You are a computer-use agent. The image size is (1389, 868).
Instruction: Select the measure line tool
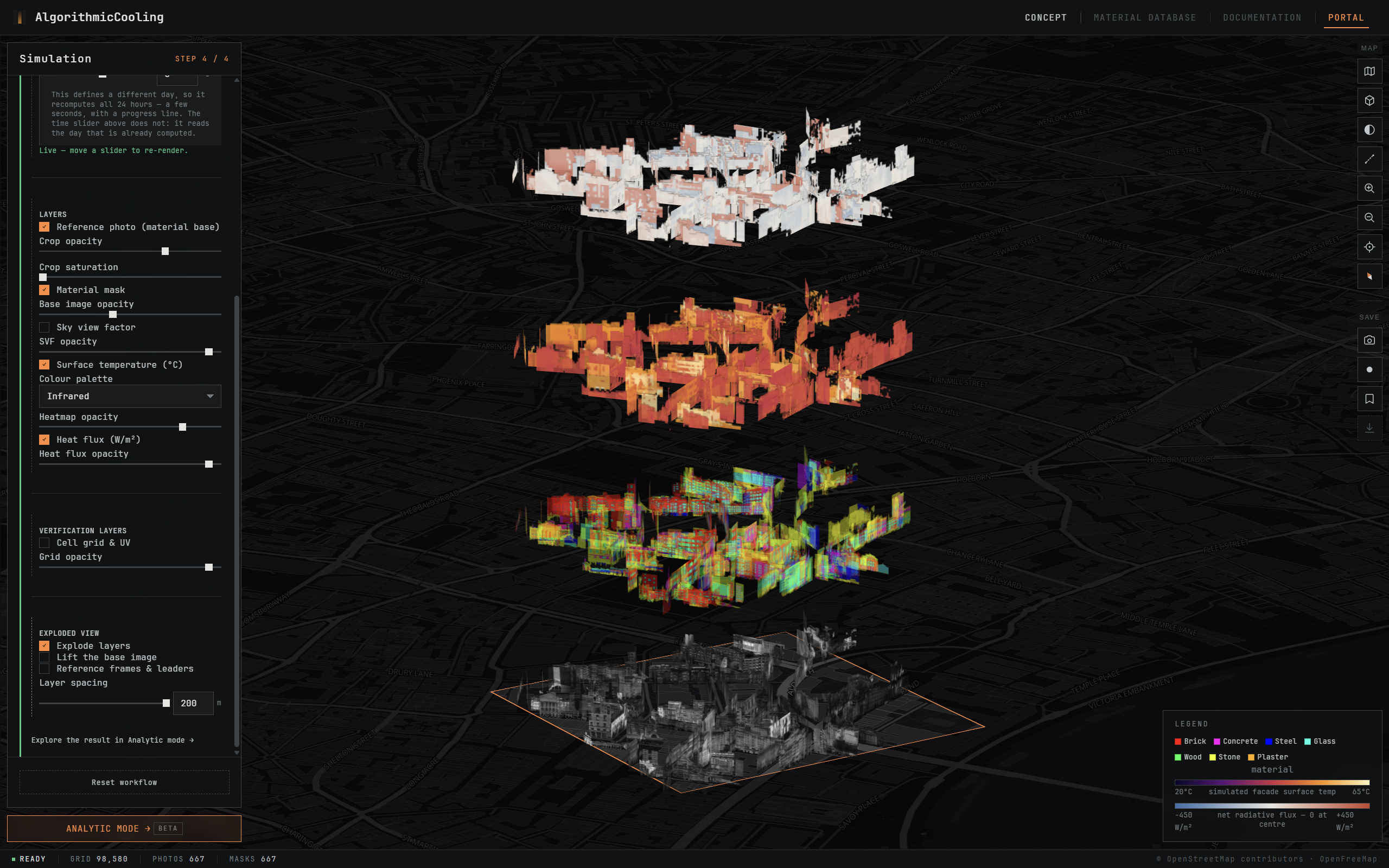click(1369, 159)
